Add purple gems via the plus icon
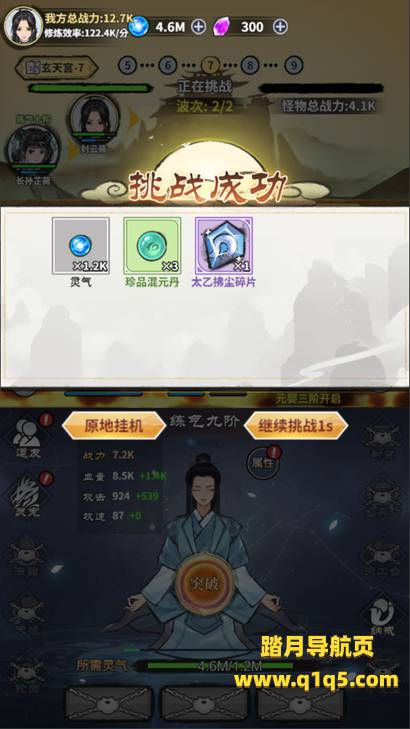This screenshot has height=729, width=410. pyautogui.click(x=280, y=27)
